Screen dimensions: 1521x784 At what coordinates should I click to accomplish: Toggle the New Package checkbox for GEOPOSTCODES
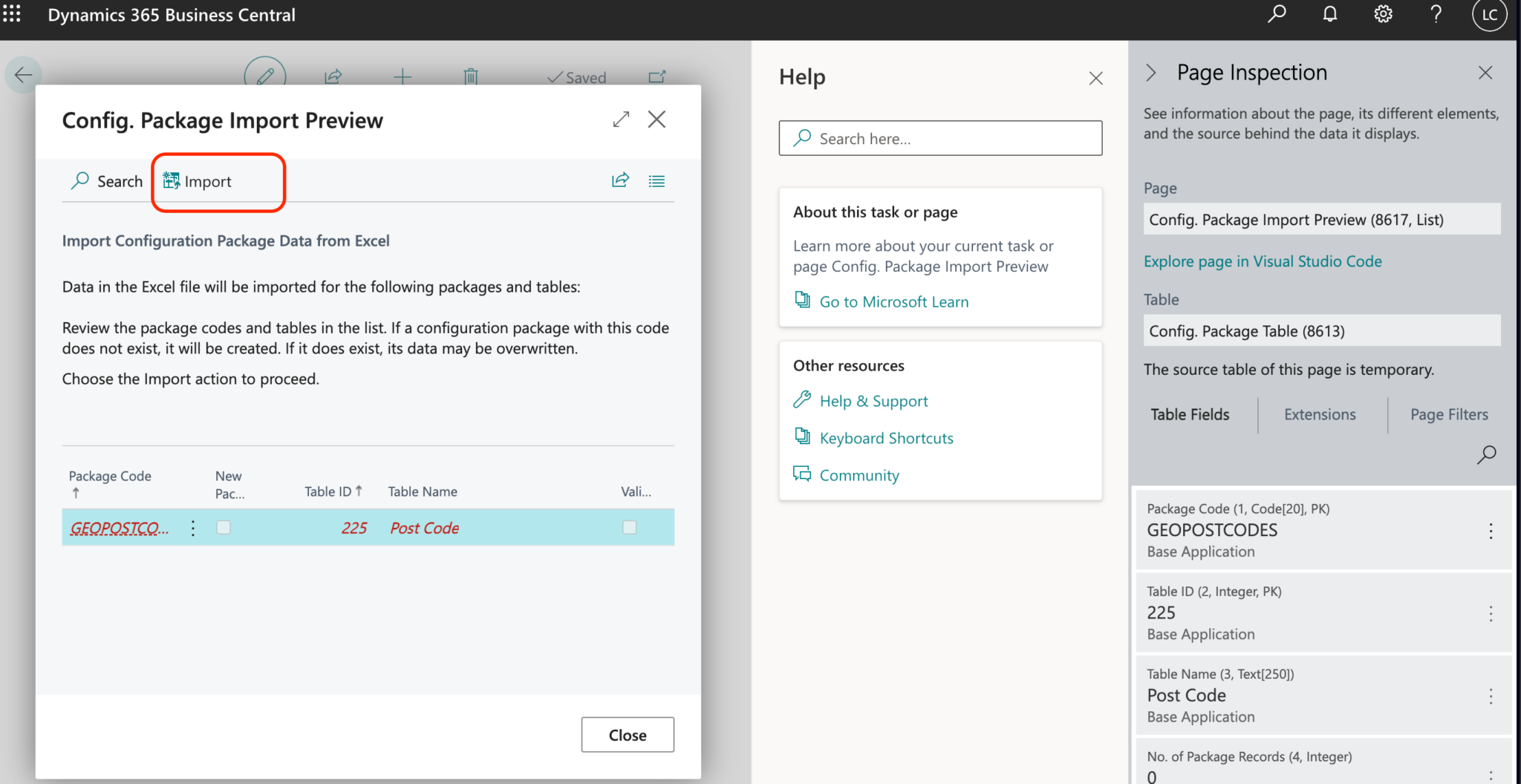click(224, 527)
